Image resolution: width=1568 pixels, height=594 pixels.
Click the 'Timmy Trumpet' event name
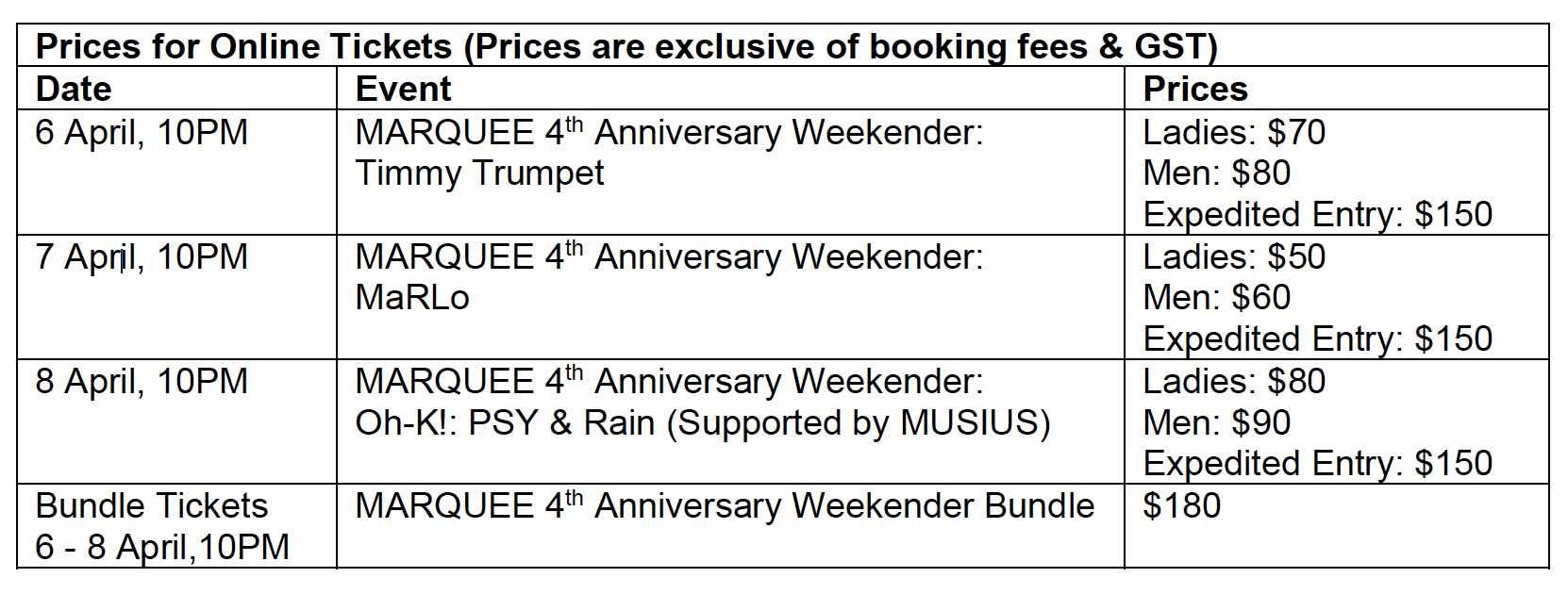pyautogui.click(x=479, y=173)
